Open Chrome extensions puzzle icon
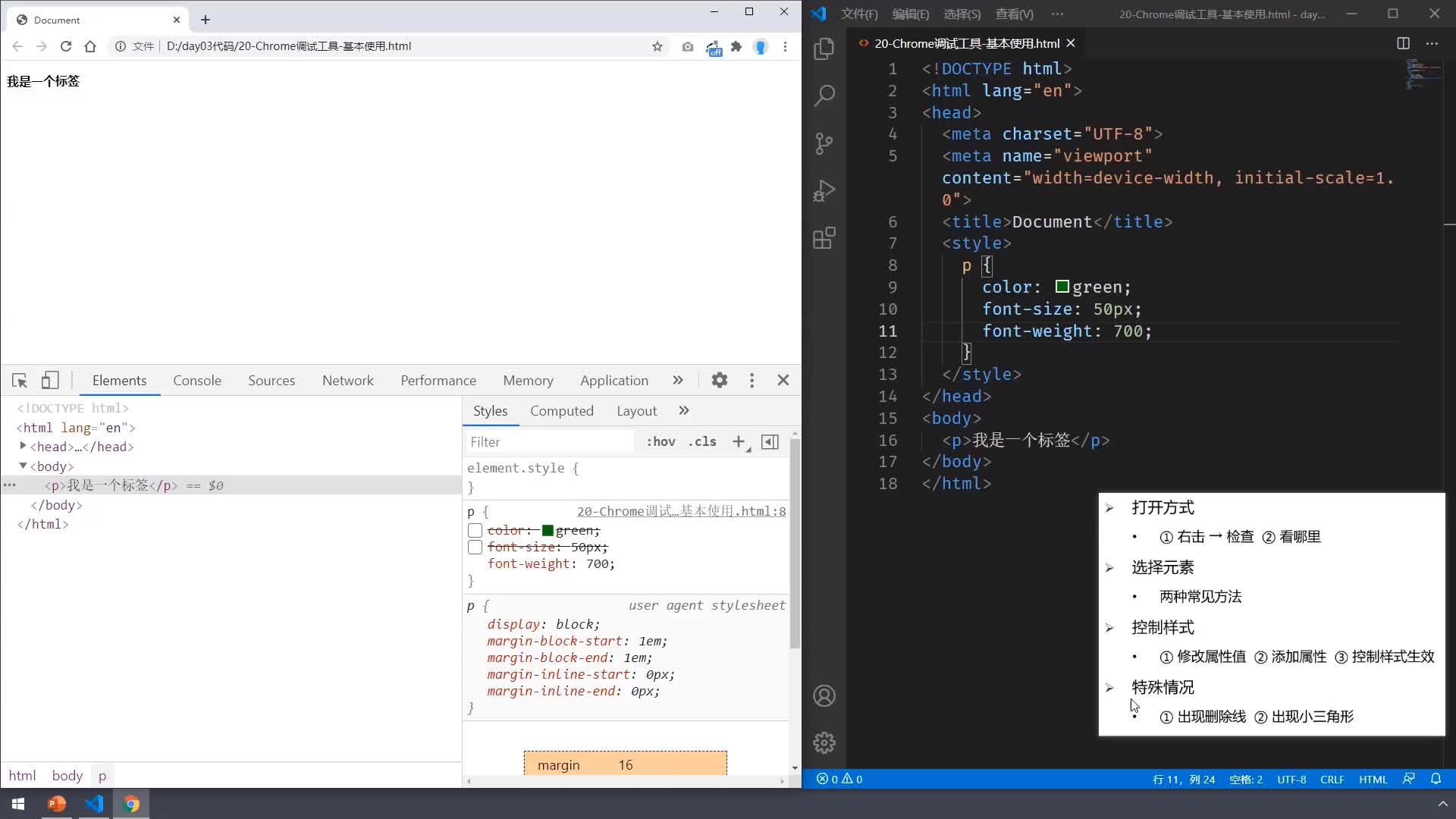The height and width of the screenshot is (819, 1456). (x=736, y=46)
